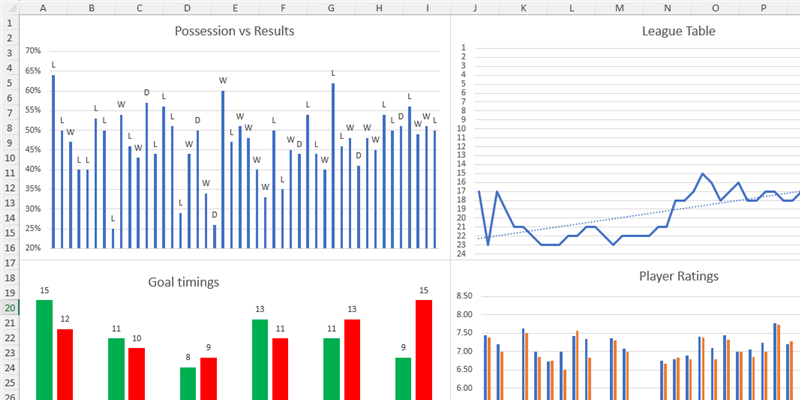Image resolution: width=800 pixels, height=400 pixels.
Task: Select row header 1
Action: click(x=9, y=23)
